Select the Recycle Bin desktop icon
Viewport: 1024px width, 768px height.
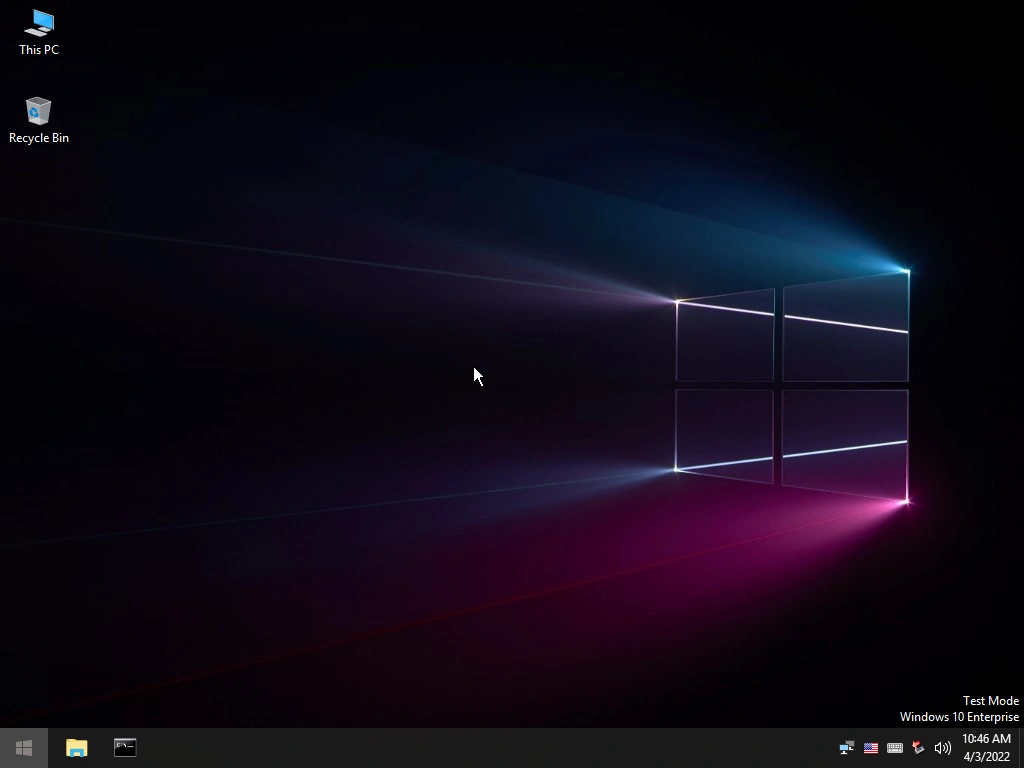39,121
